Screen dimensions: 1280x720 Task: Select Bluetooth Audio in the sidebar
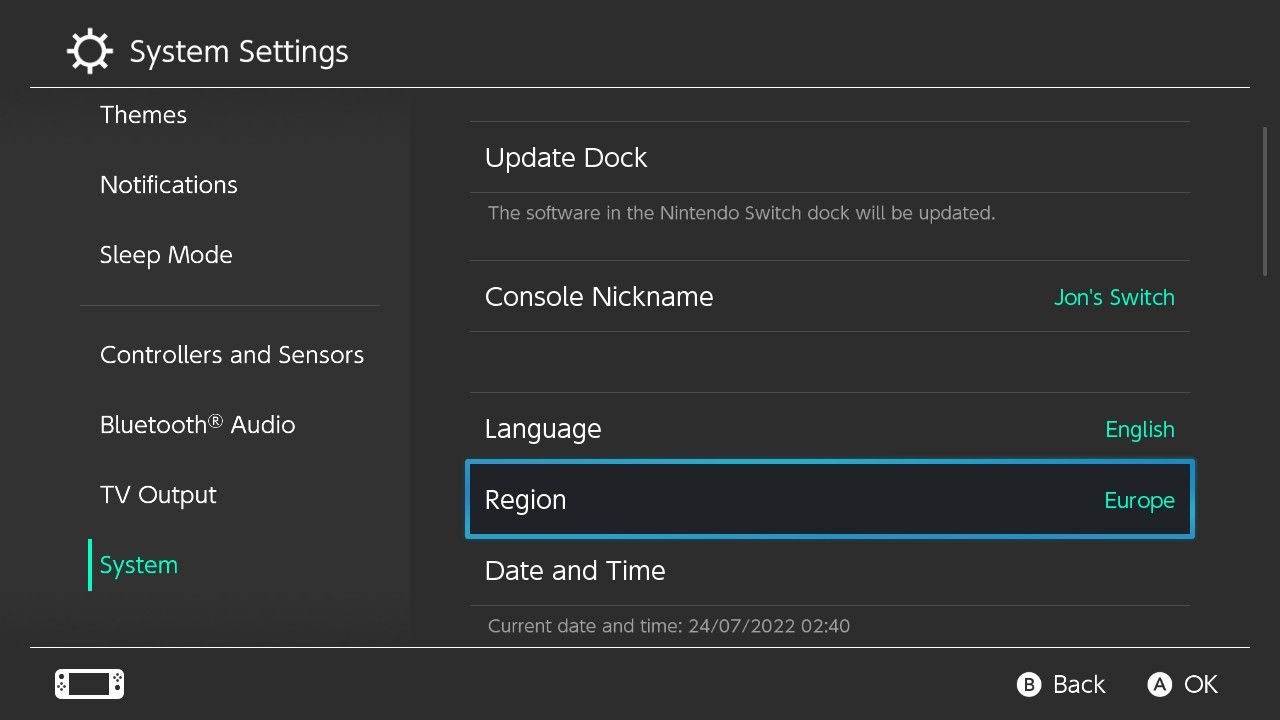click(x=198, y=425)
